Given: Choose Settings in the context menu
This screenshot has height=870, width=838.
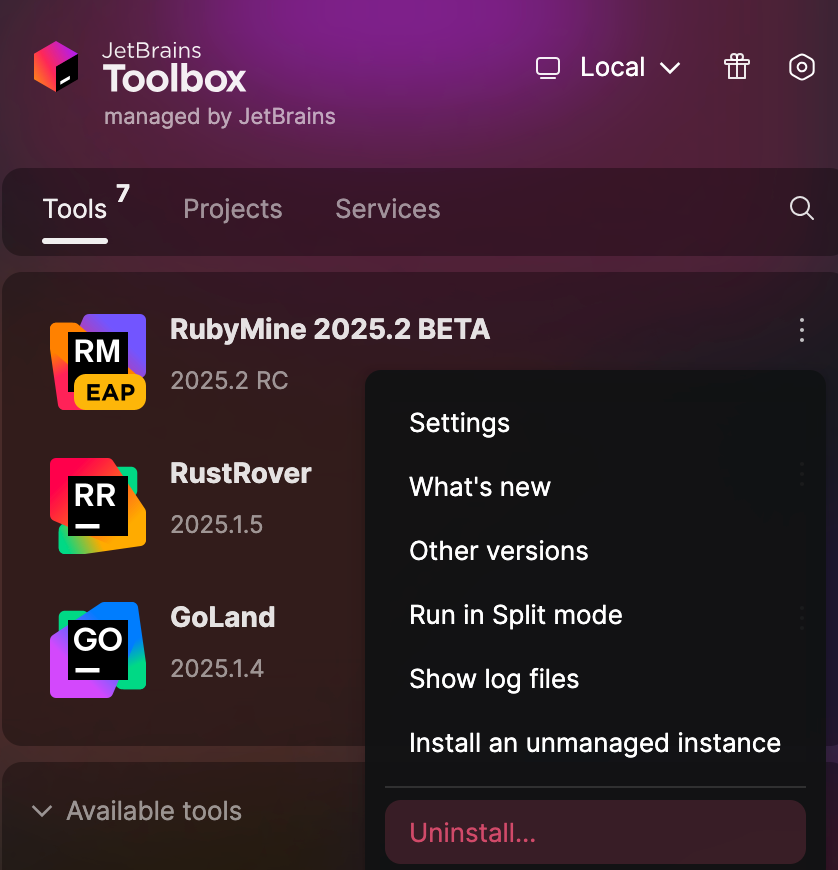Looking at the screenshot, I should click(x=459, y=423).
